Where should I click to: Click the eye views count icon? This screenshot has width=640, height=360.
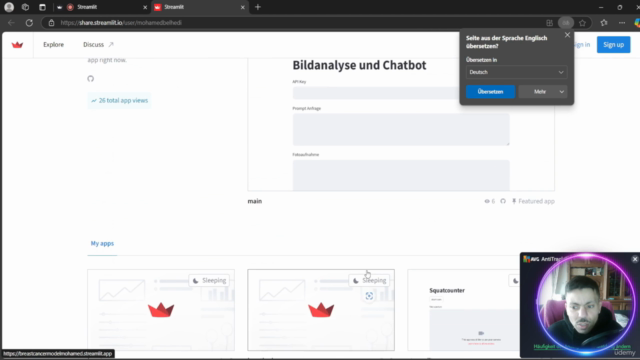point(487,201)
